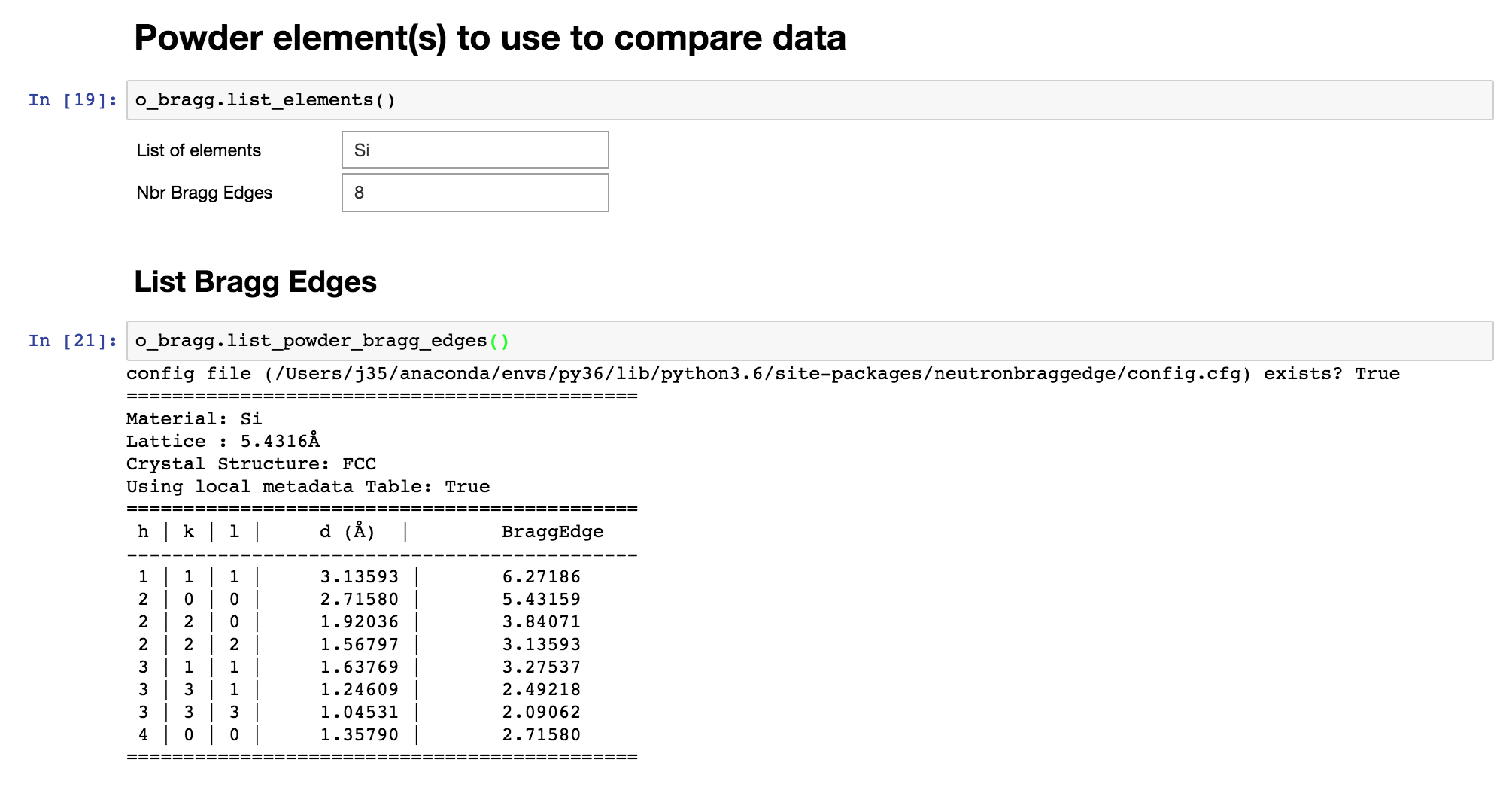Click the d (Å) column header
This screenshot has width=1512, height=787.
[347, 532]
